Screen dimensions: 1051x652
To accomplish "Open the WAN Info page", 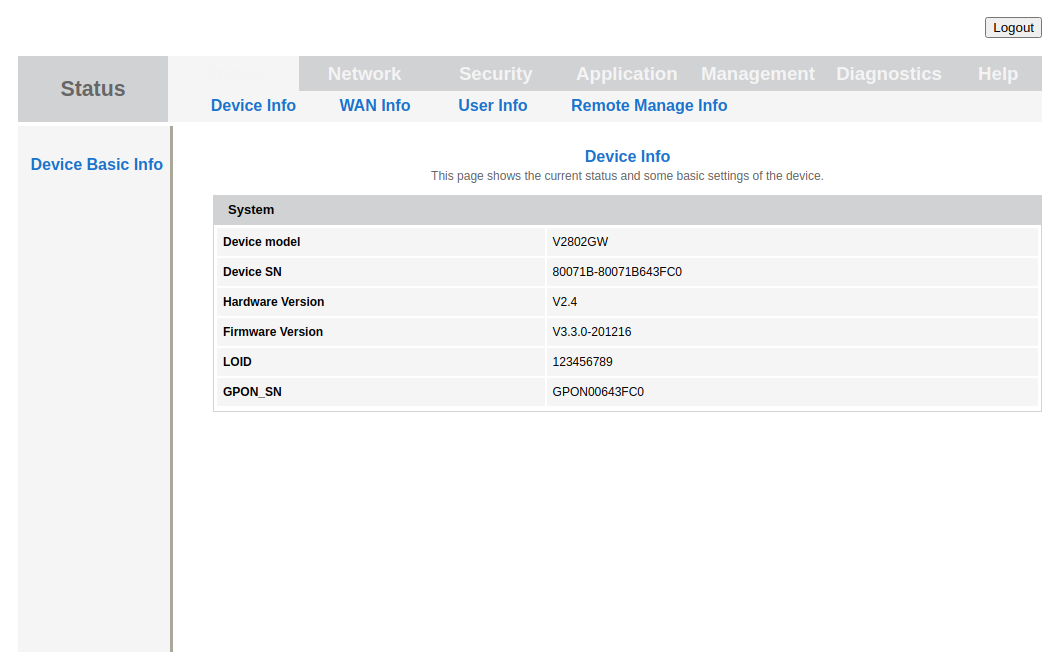I will click(x=374, y=106).
